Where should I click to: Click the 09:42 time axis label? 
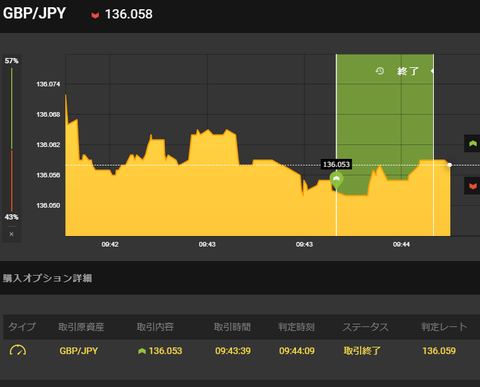[x=110, y=244]
